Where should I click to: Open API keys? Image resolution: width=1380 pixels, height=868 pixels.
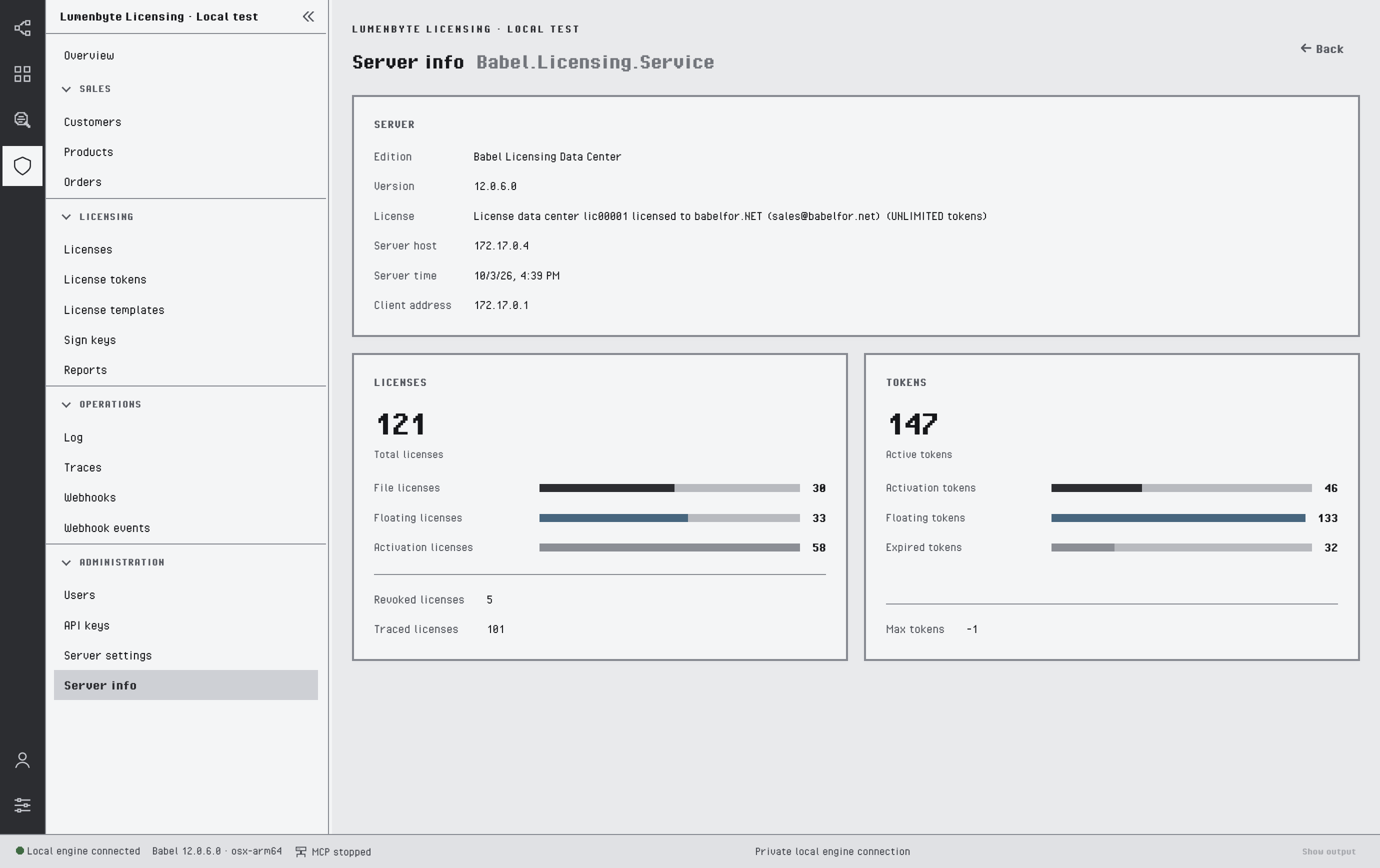tap(185, 625)
